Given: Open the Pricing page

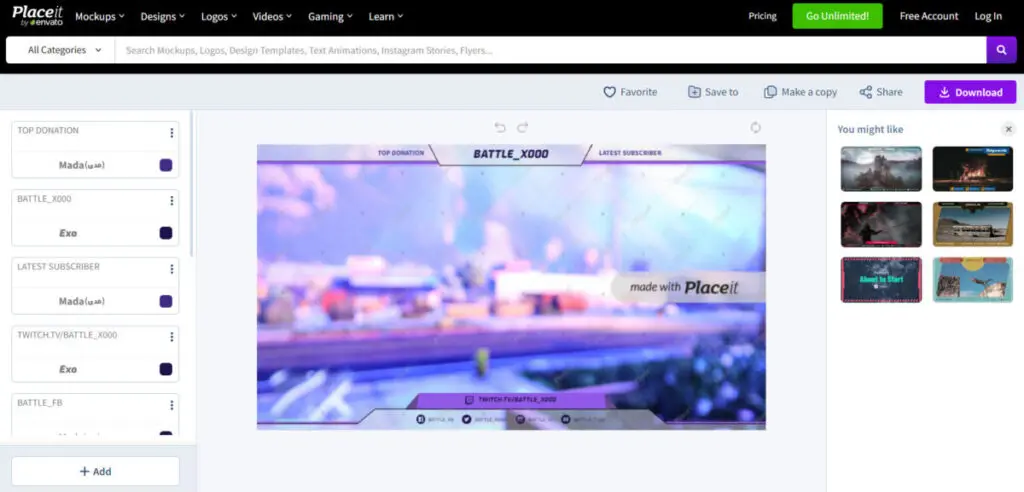Looking at the screenshot, I should coord(762,16).
